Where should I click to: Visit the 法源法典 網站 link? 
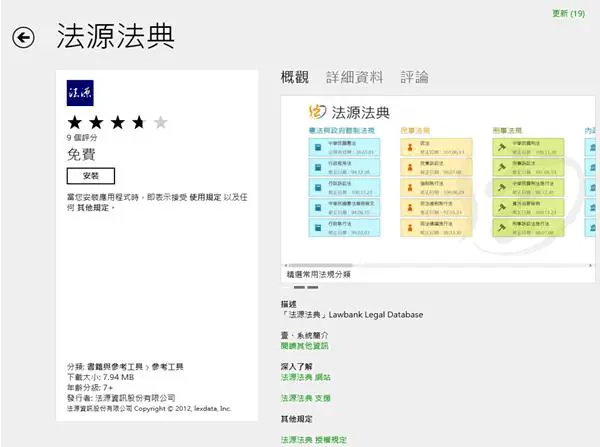(x=306, y=377)
